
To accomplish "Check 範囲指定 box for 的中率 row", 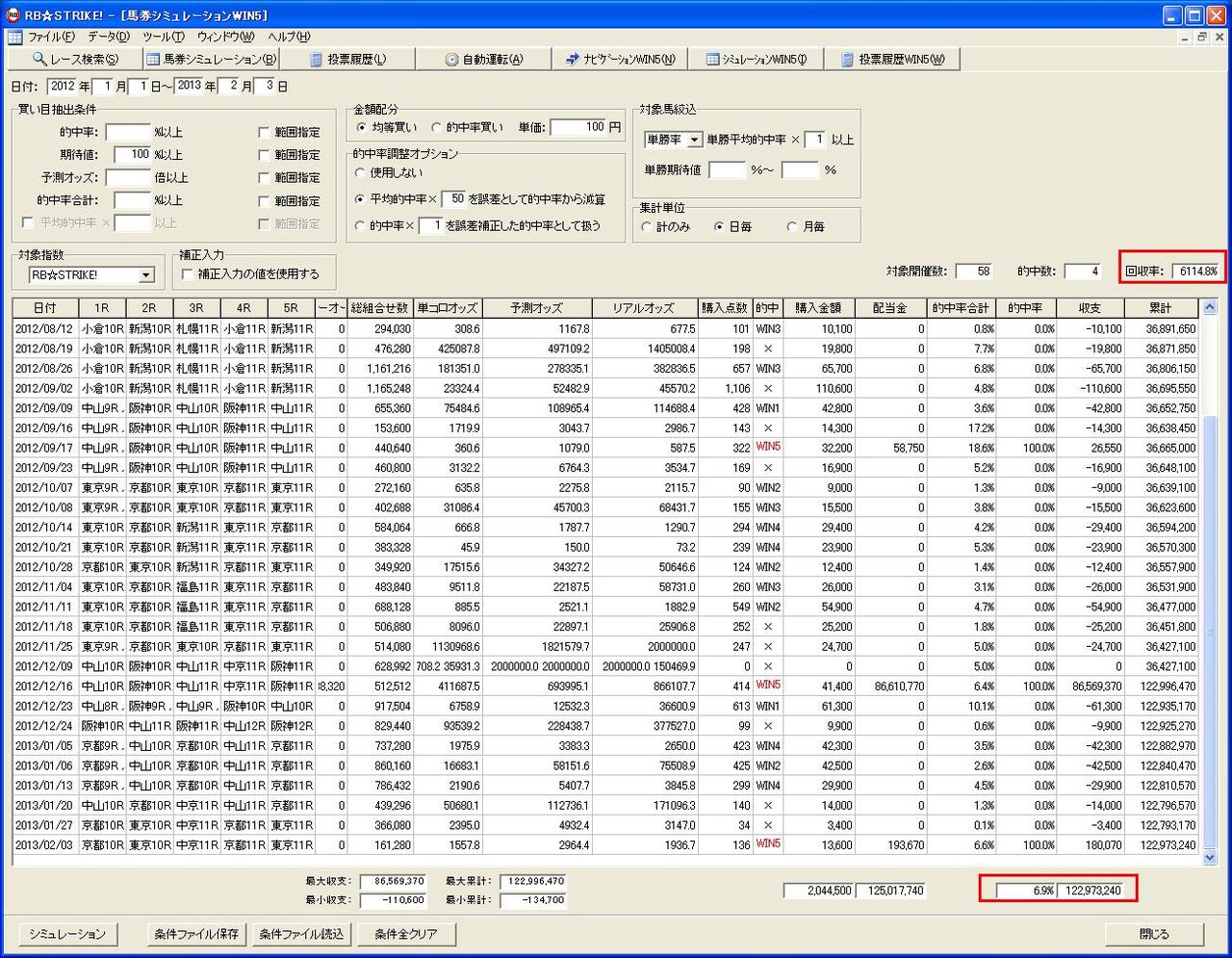I will (264, 132).
